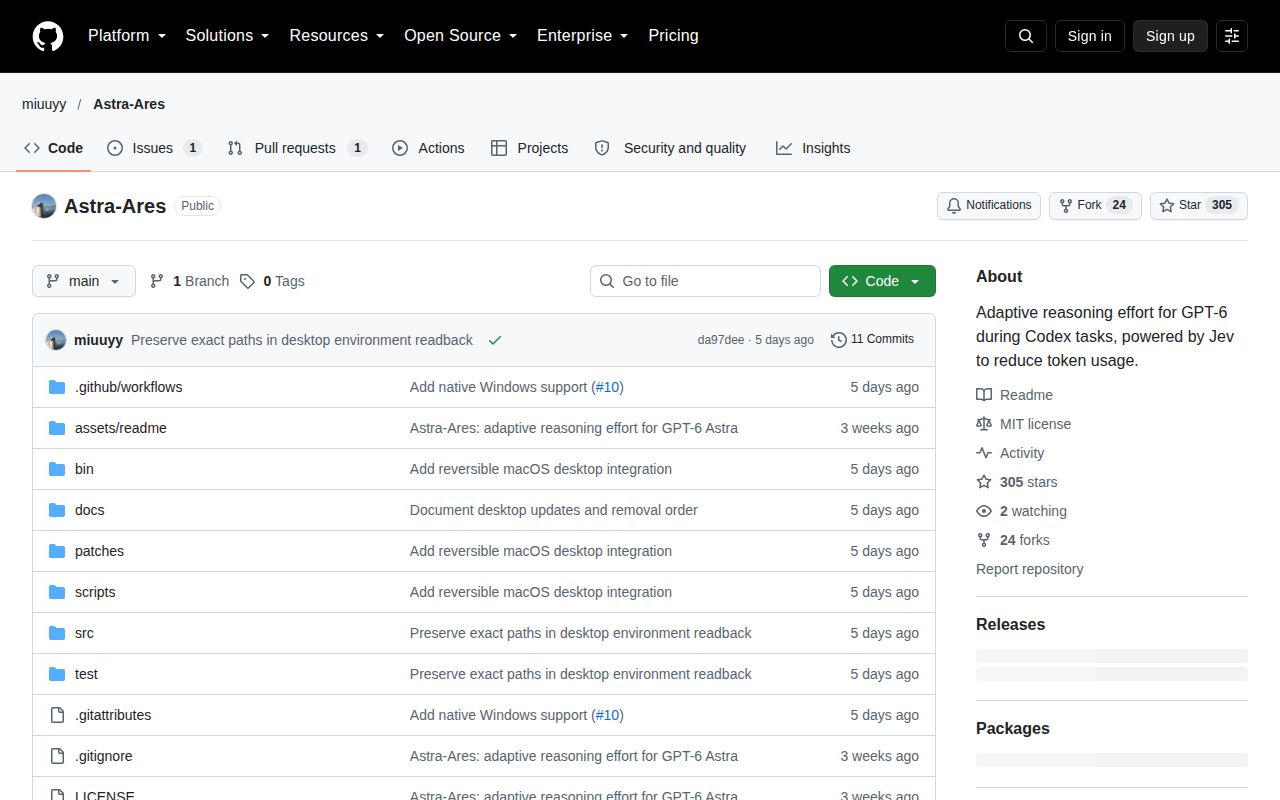The height and width of the screenshot is (800, 1280).
Task: Expand the Platform menu
Action: pyautogui.click(x=127, y=36)
